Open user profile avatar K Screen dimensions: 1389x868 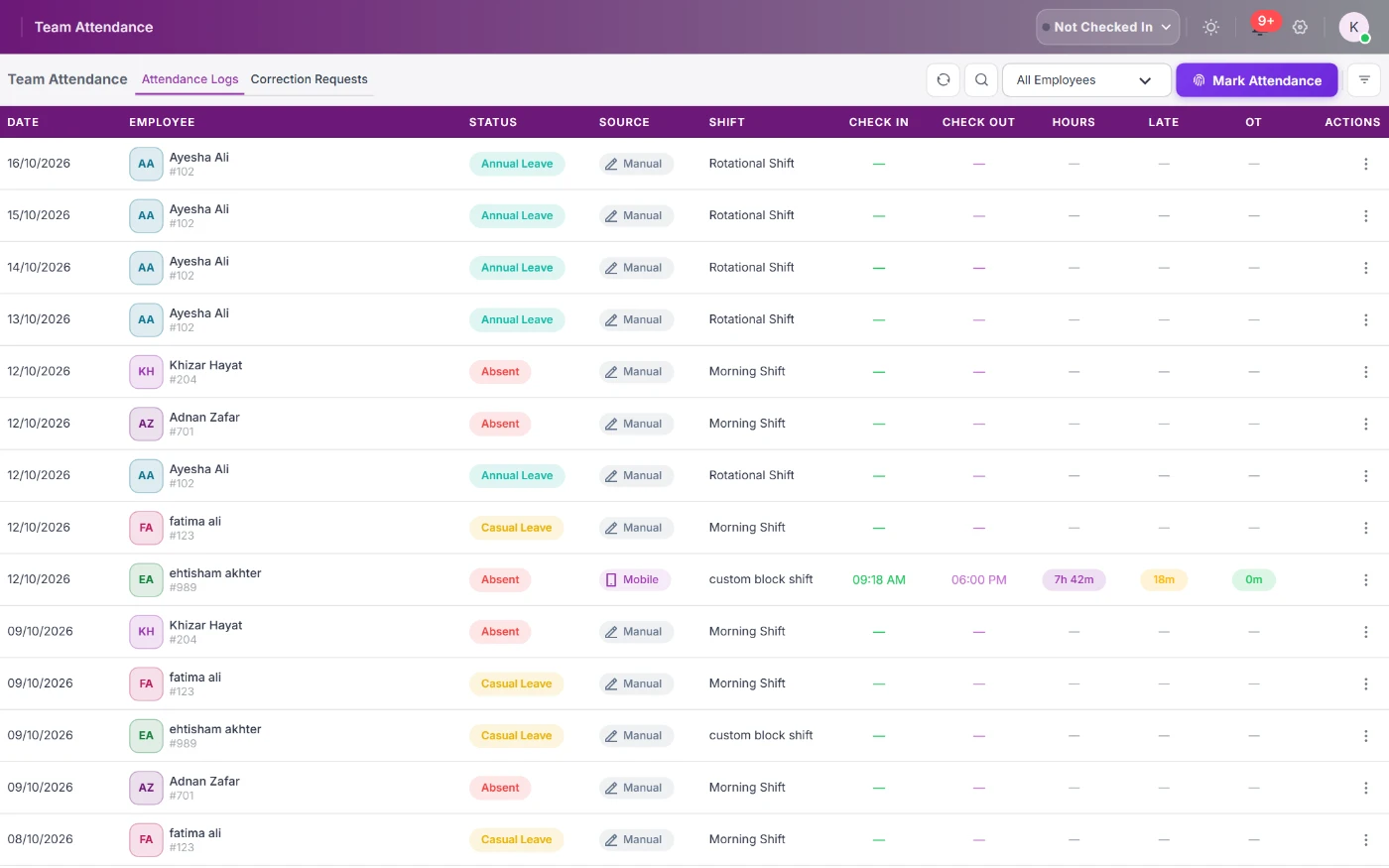1353,27
